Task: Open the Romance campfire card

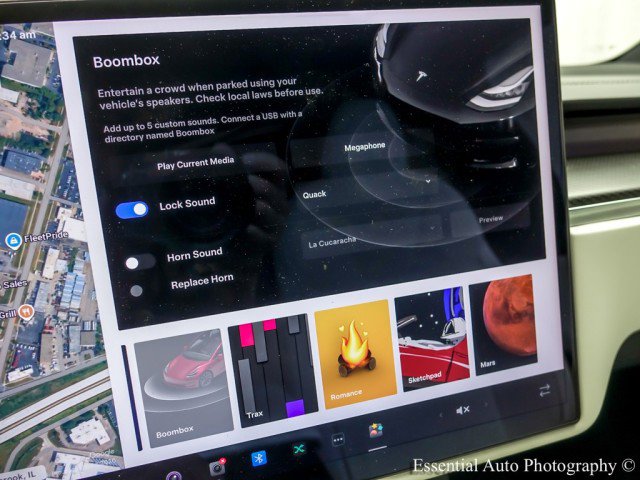Action: tap(355, 353)
